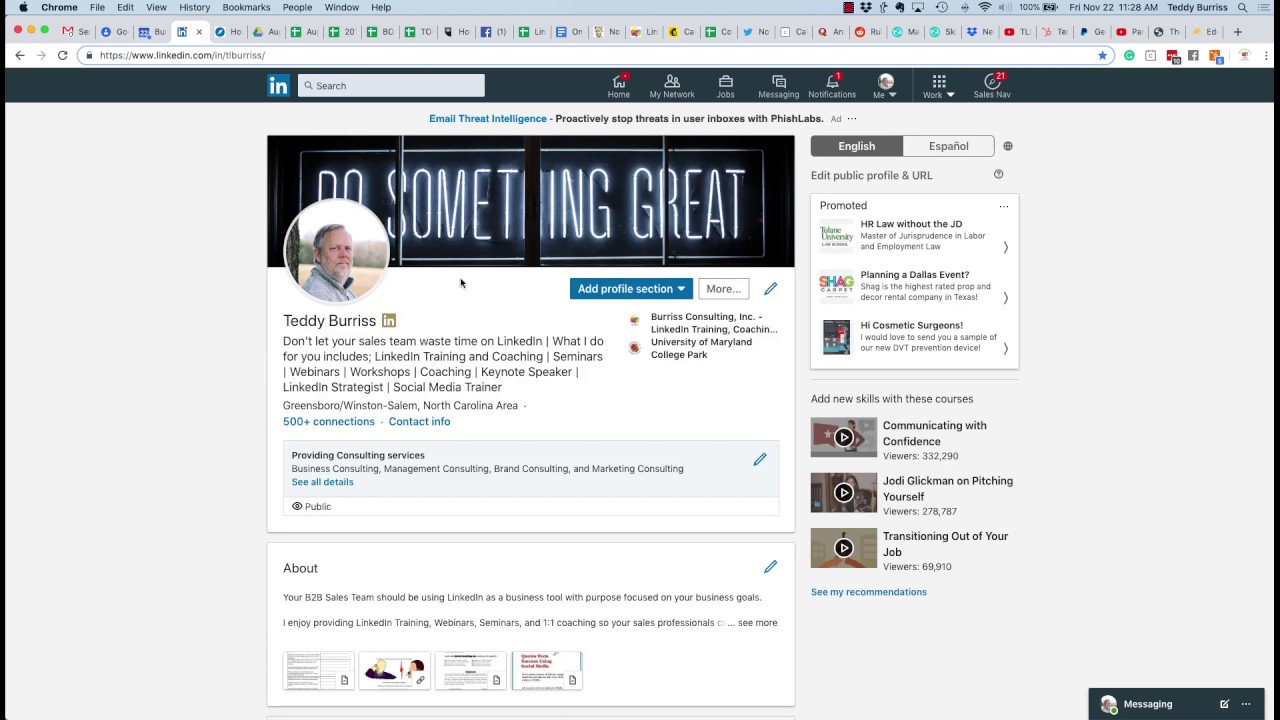Open the Jobs briefcase icon

click(725, 86)
